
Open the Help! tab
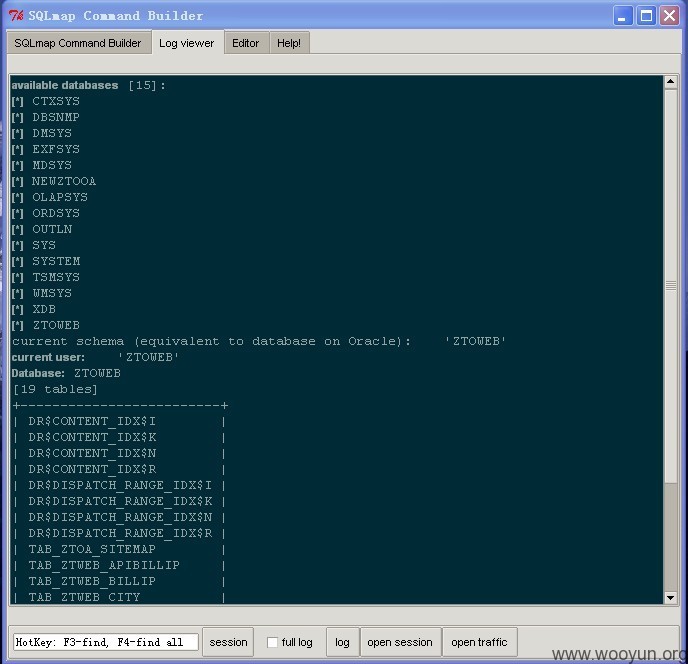pyautogui.click(x=289, y=43)
